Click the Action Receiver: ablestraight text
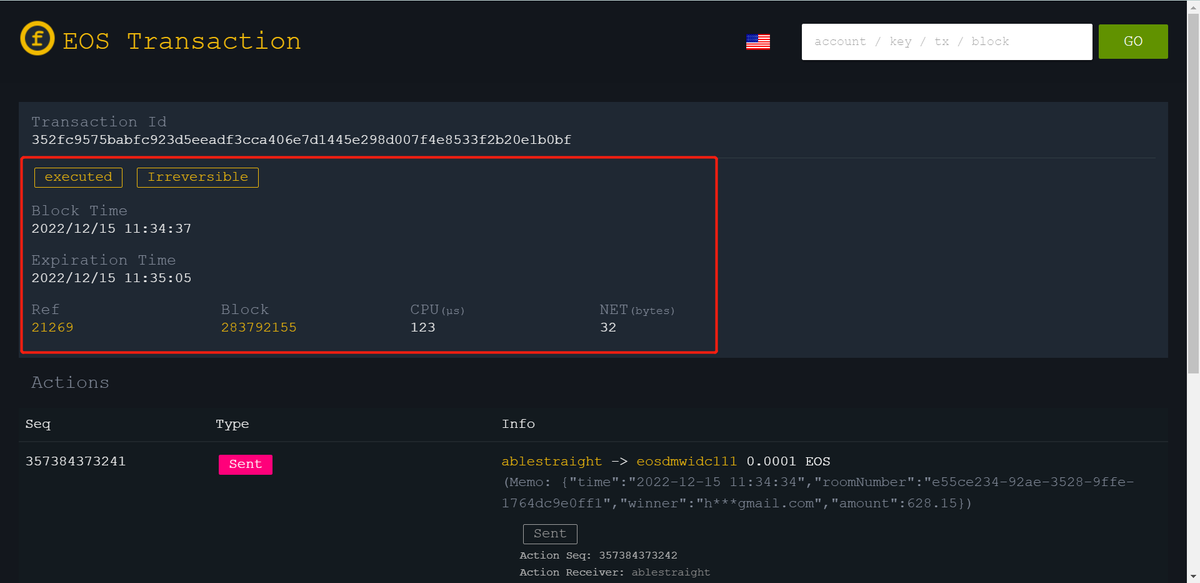The height and width of the screenshot is (583, 1200). click(615, 573)
